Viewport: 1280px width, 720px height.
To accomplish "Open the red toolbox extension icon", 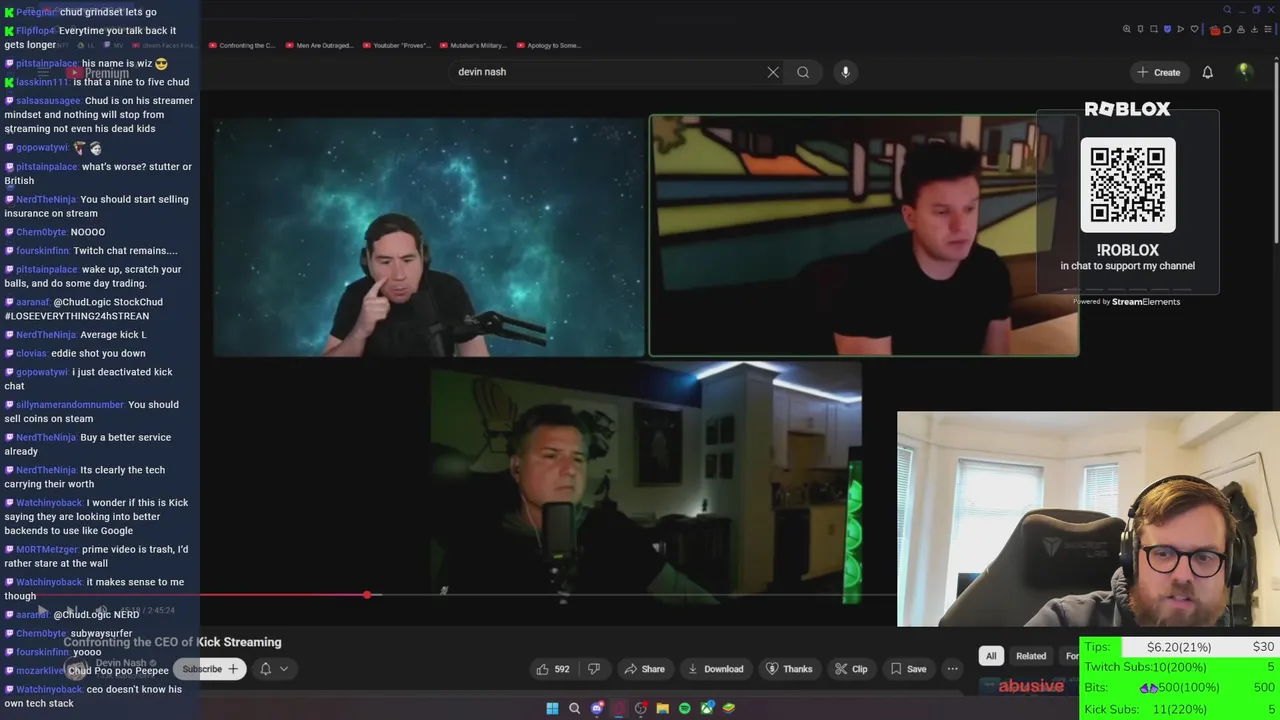I will [x=1215, y=30].
